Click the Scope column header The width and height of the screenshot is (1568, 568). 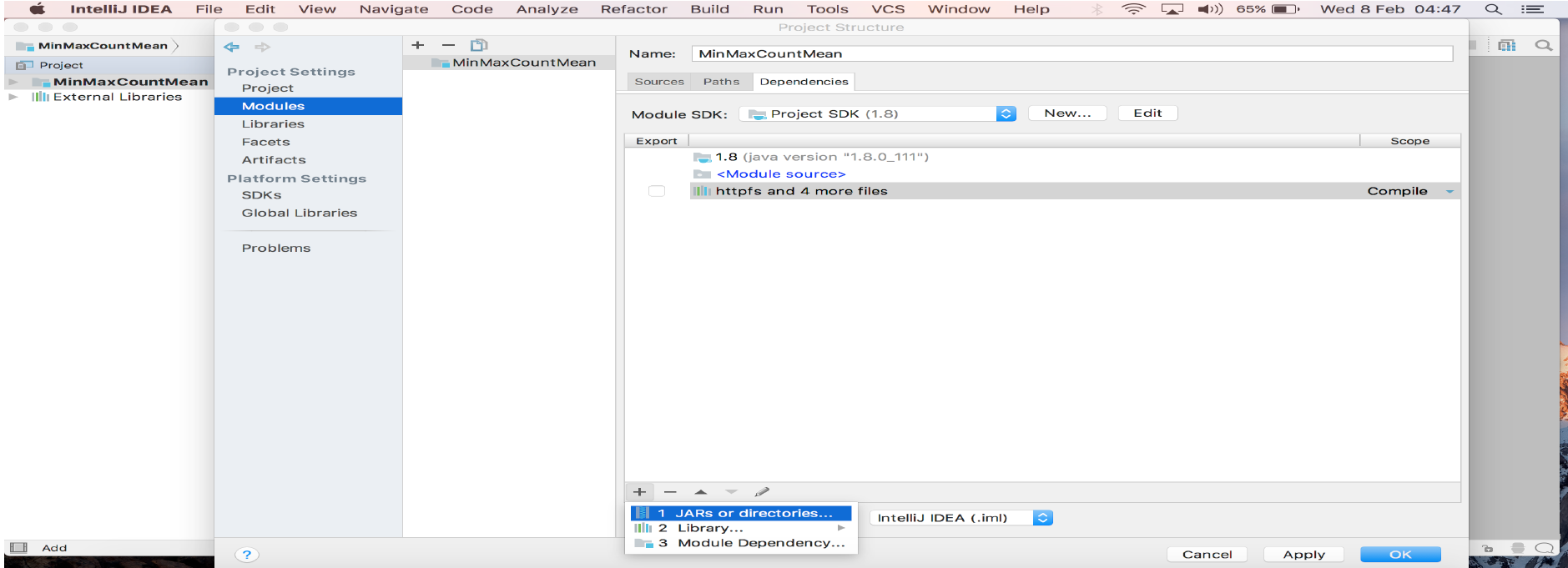click(x=1409, y=141)
